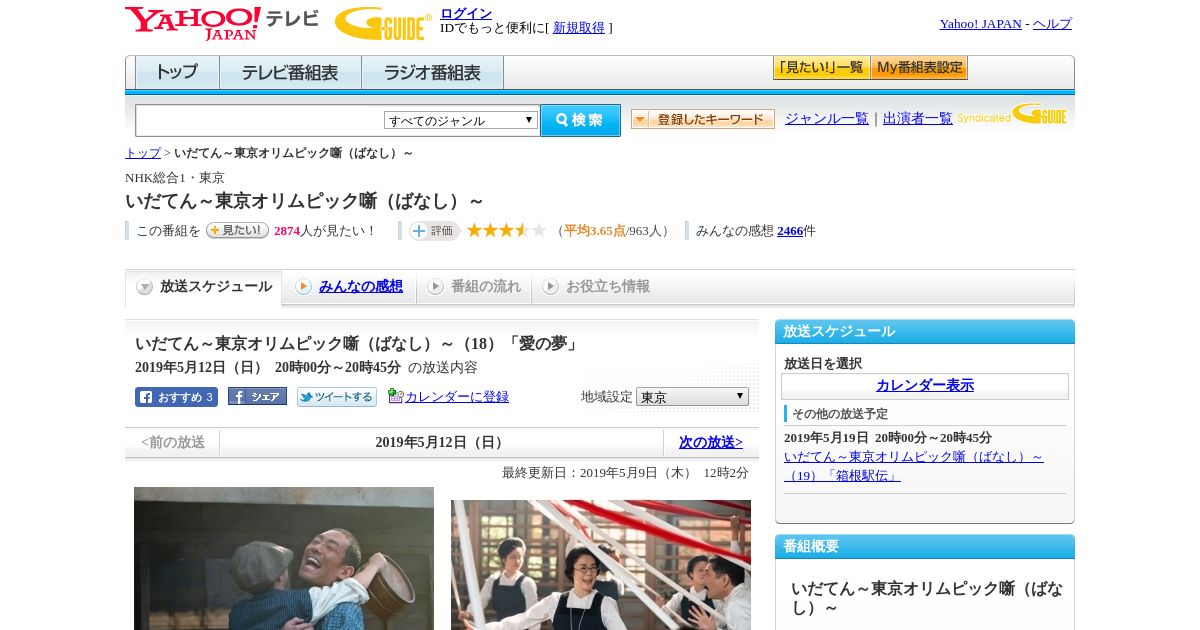The width and height of the screenshot is (1200, 630).
Task: Open the ジャンル一覧 link
Action: (827, 118)
